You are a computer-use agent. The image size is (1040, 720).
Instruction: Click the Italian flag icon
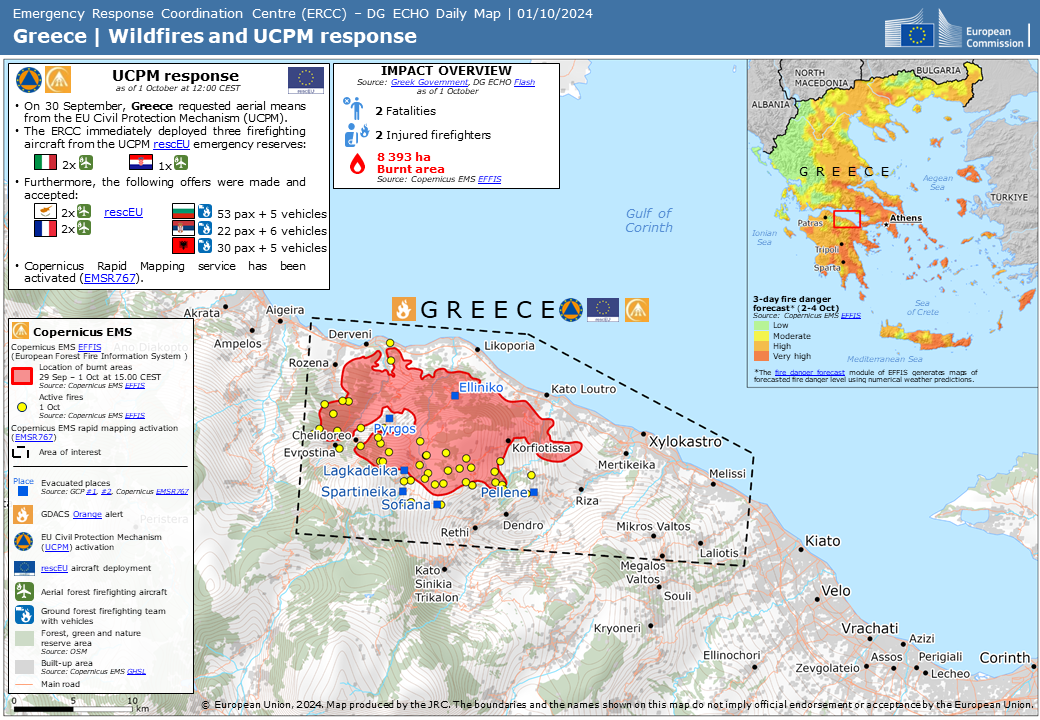pos(45,163)
